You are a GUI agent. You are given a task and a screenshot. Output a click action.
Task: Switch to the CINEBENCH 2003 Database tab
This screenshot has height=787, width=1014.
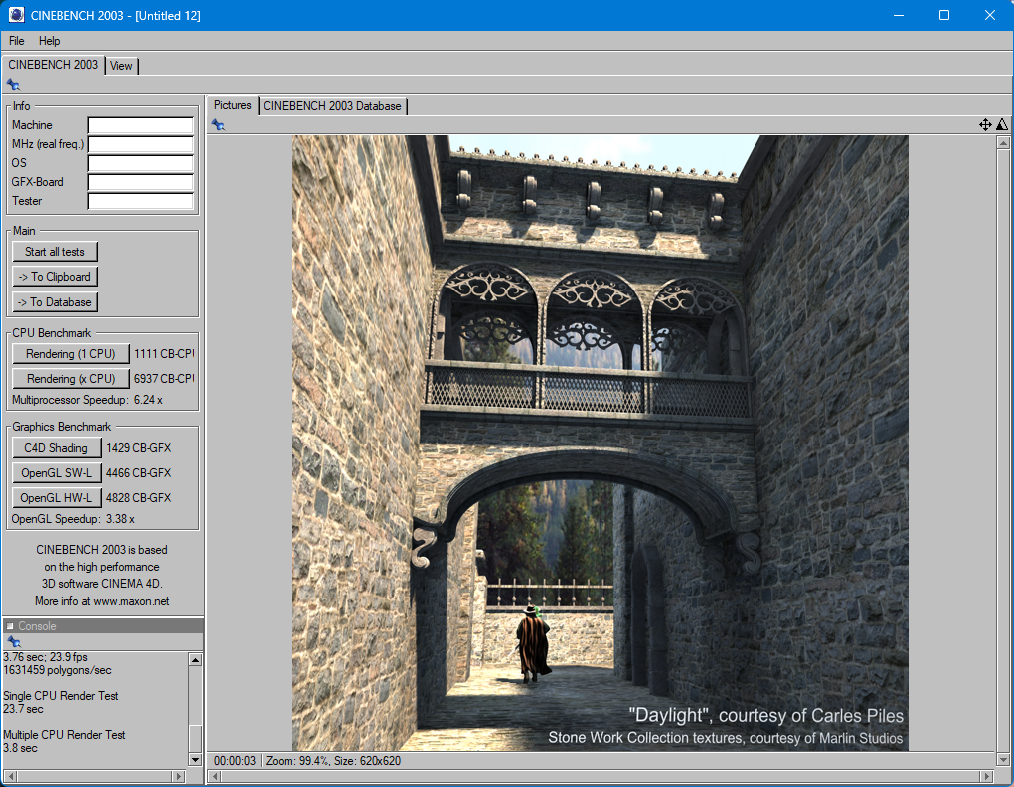[x=332, y=106]
